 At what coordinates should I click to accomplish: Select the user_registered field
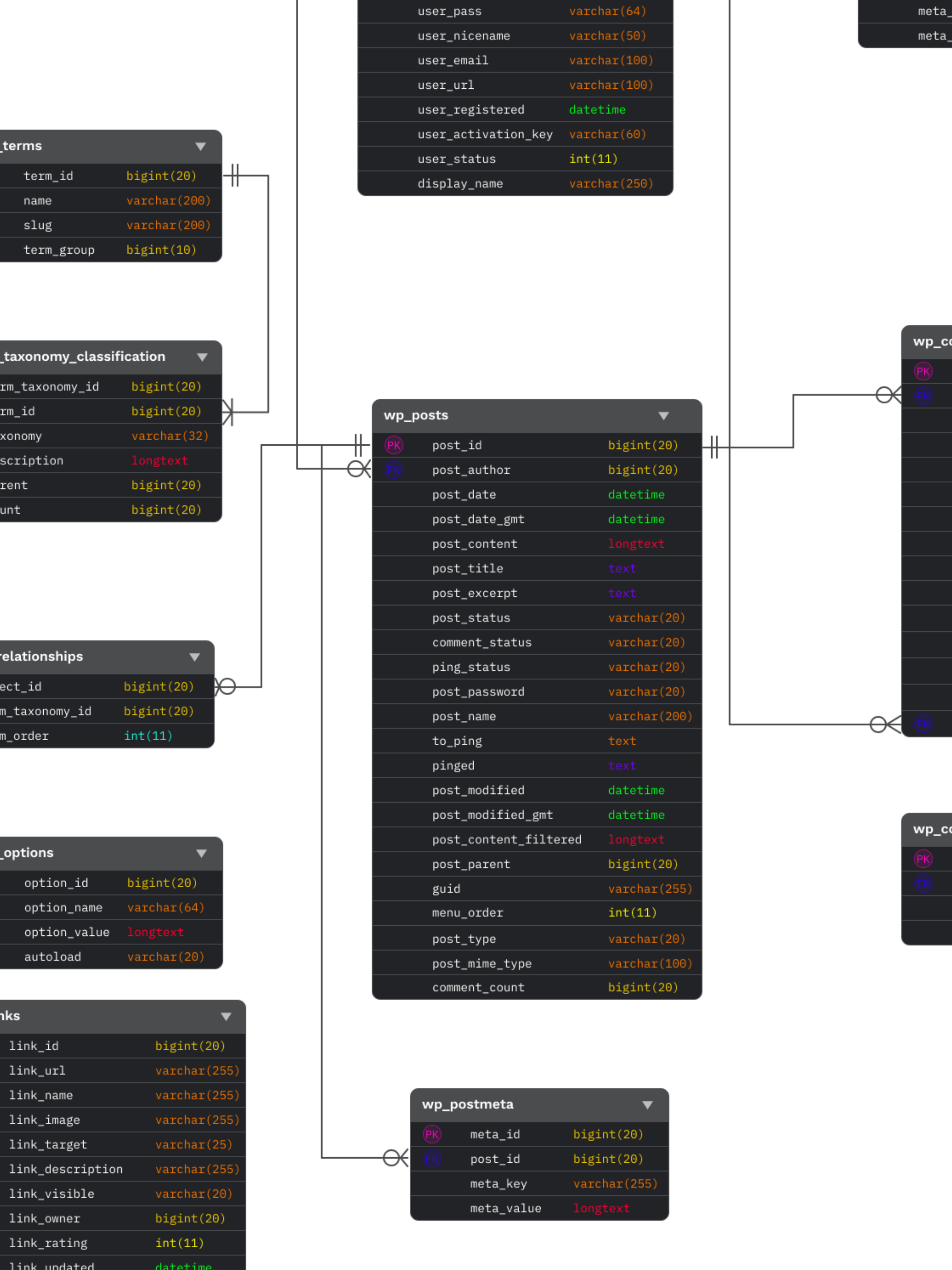[515, 110]
